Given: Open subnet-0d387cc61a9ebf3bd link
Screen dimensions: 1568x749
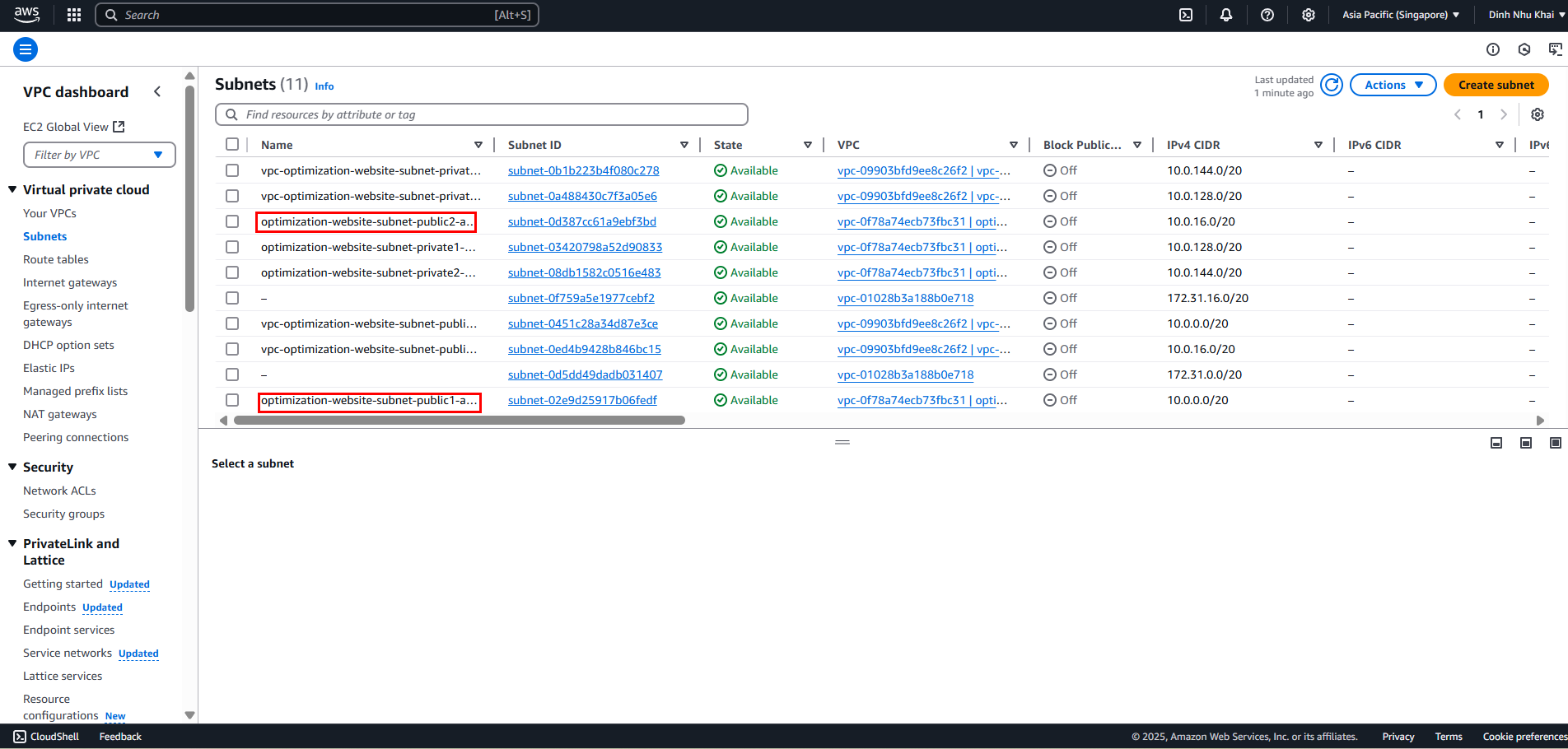Looking at the screenshot, I should pos(582,221).
